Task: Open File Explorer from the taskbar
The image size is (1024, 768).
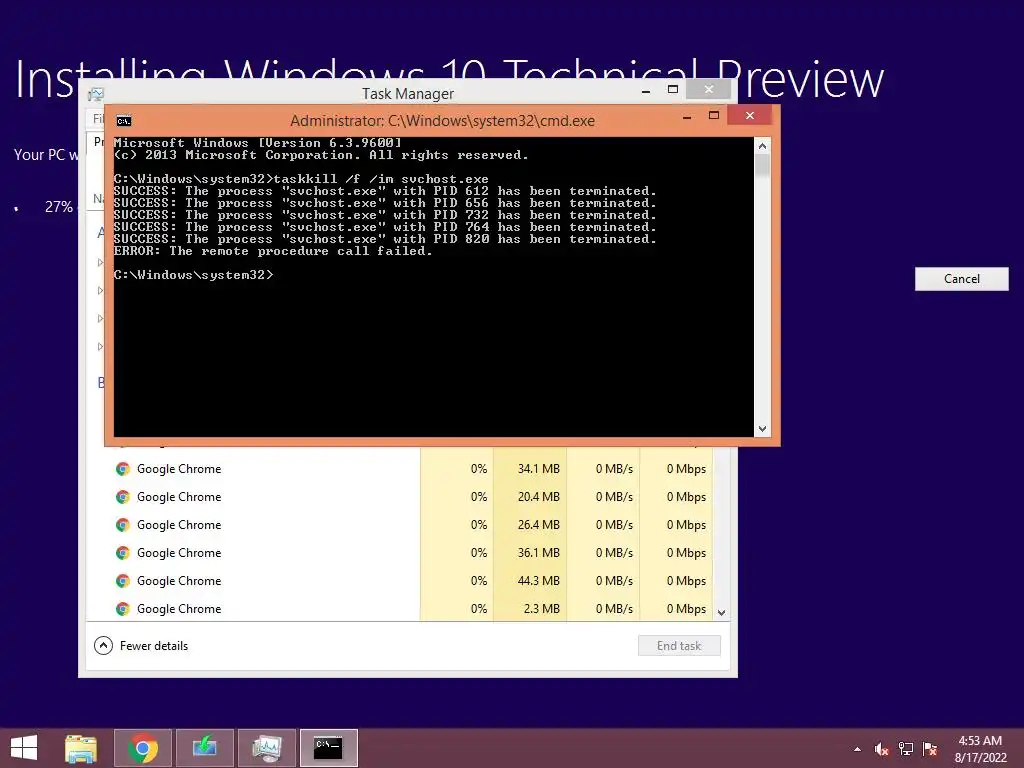Action: (81, 748)
